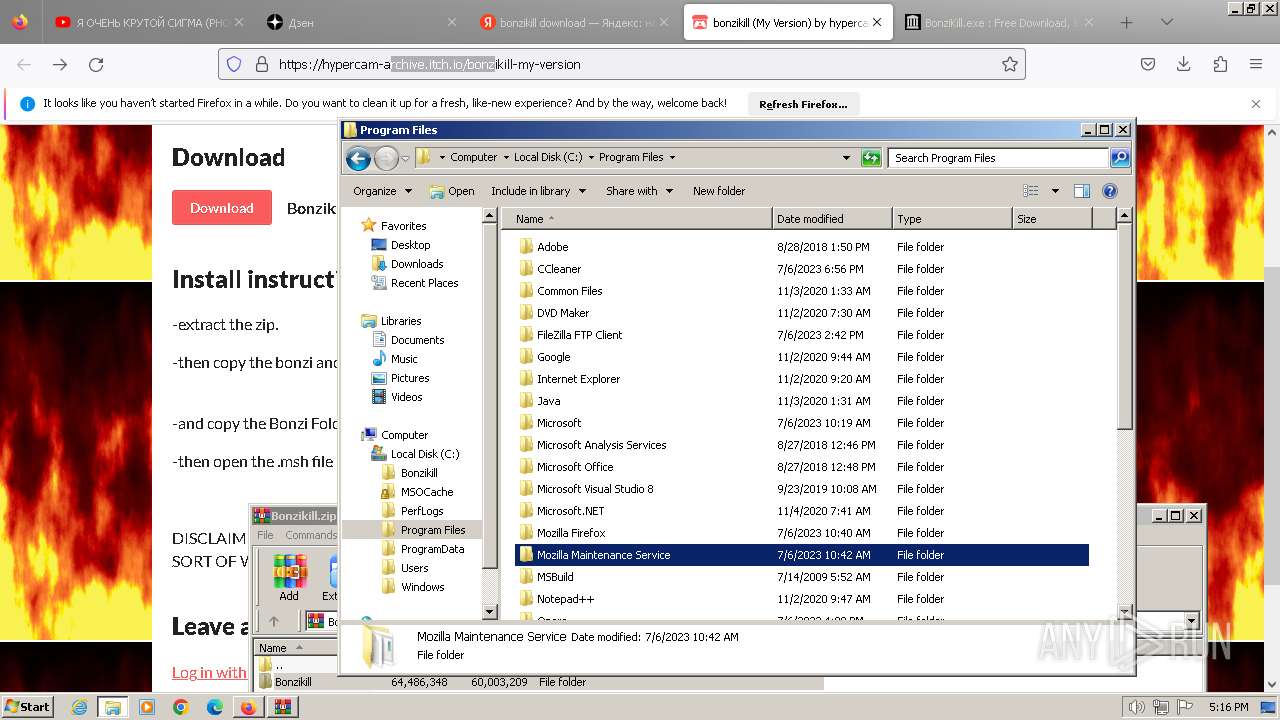The width and height of the screenshot is (1280, 720).
Task: Open Internet Explorer from the taskbar
Action: pyautogui.click(x=79, y=707)
